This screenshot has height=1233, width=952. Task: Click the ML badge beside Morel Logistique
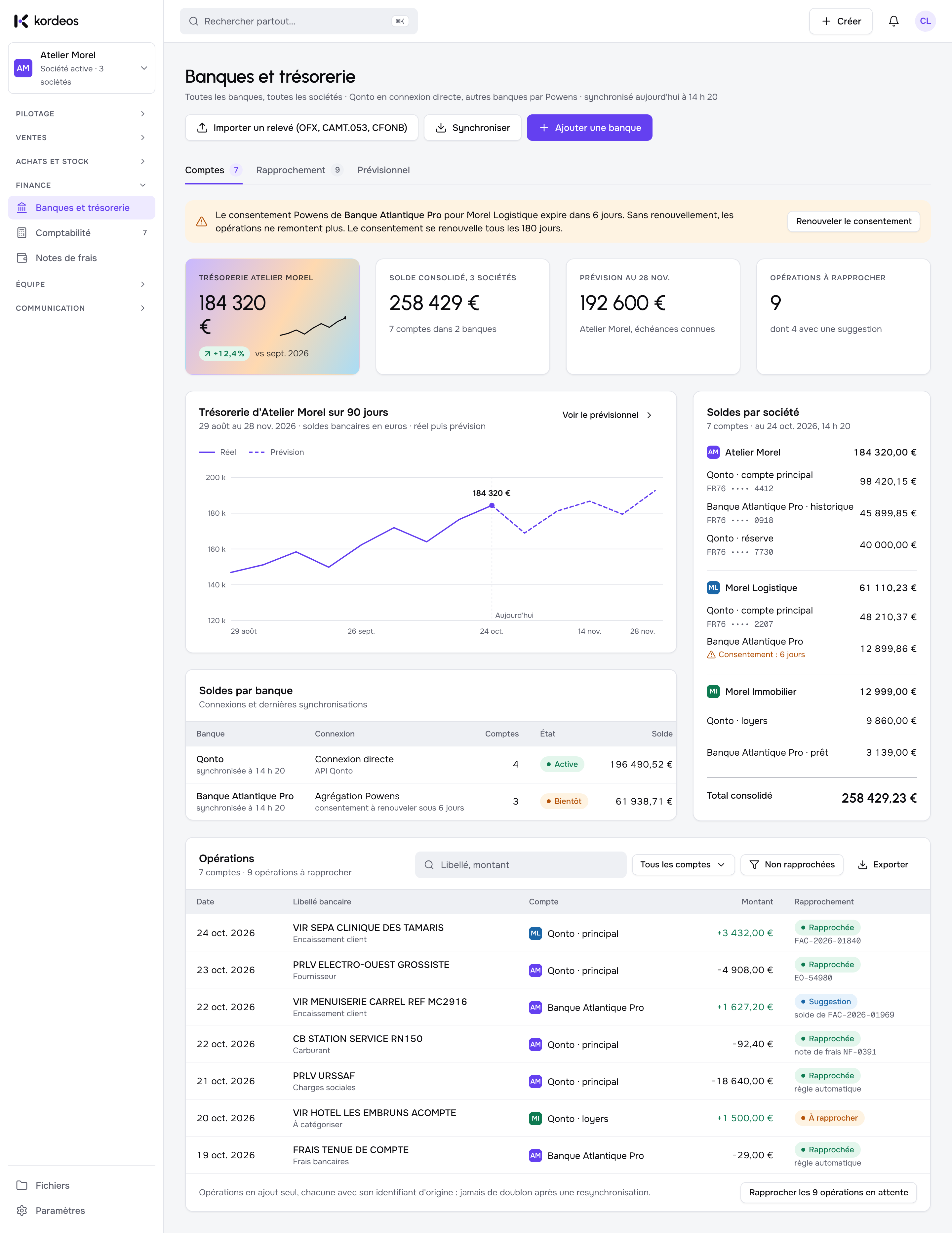[x=713, y=588]
